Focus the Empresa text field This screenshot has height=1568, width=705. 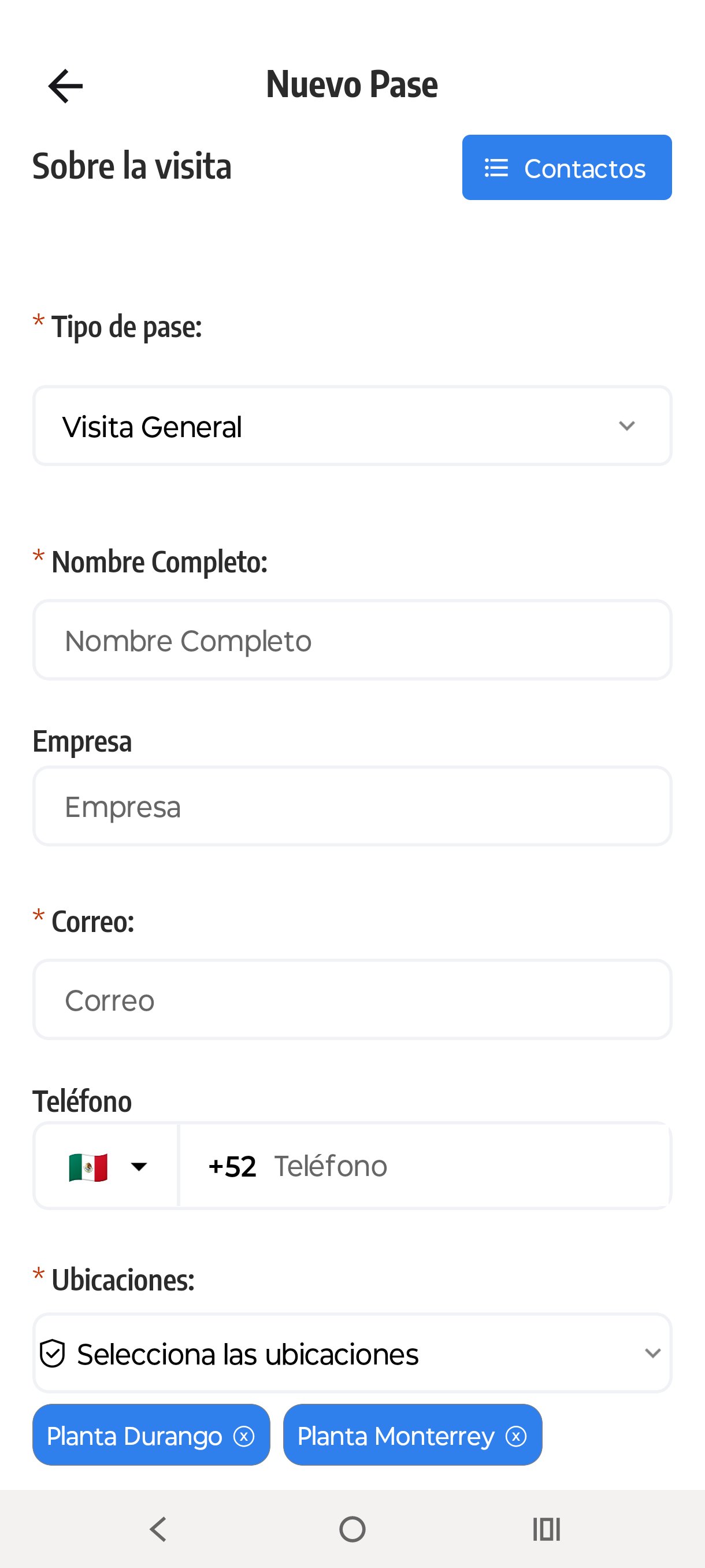click(351, 807)
